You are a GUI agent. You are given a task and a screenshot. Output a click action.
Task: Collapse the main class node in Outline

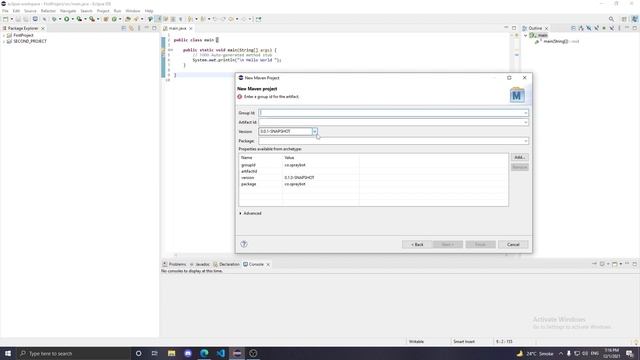coord(526,36)
